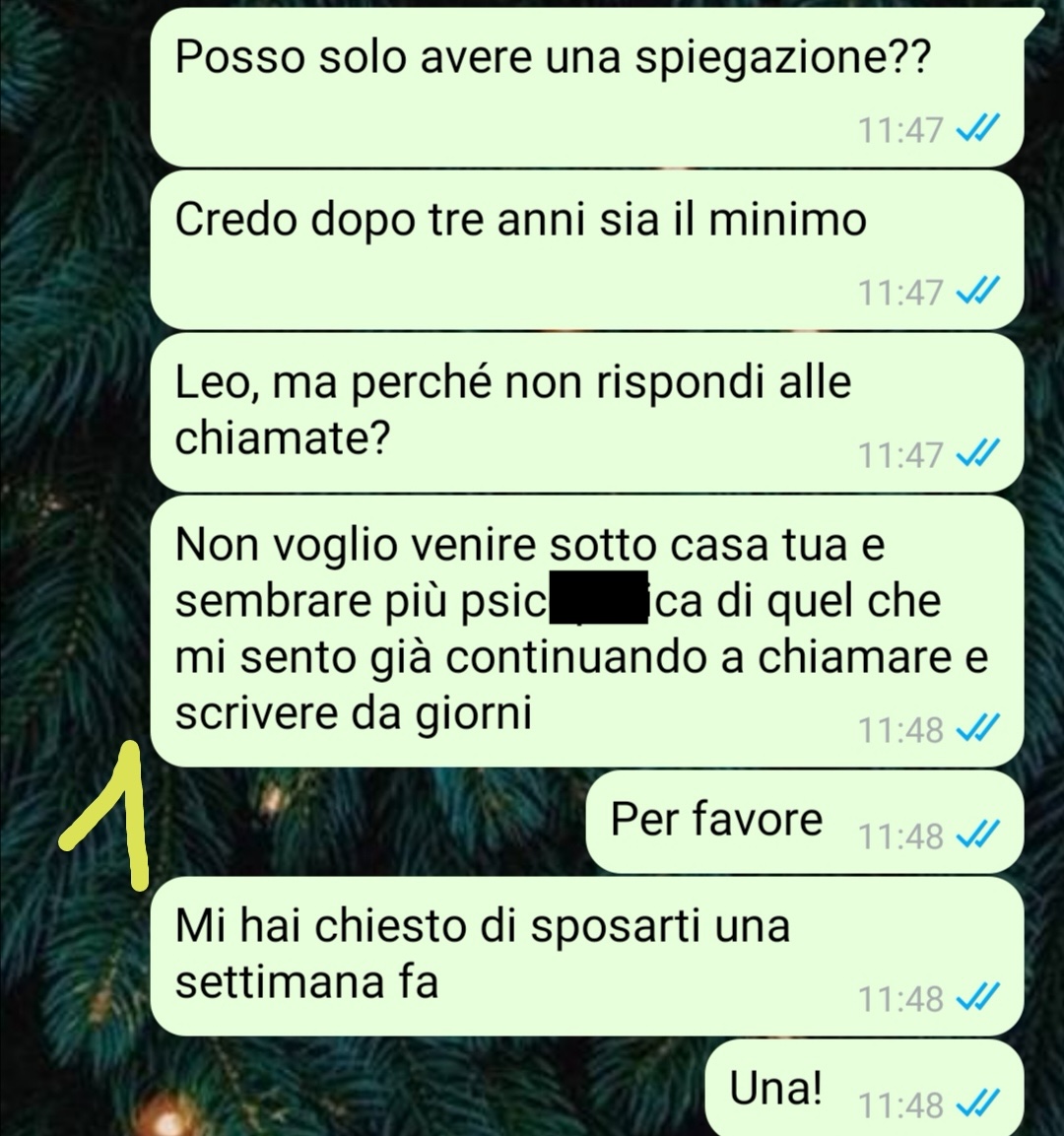Screen dimensions: 1064x1136
Task: Click the 11:48 timestamp beside 'Una!'
Action: (x=900, y=1106)
